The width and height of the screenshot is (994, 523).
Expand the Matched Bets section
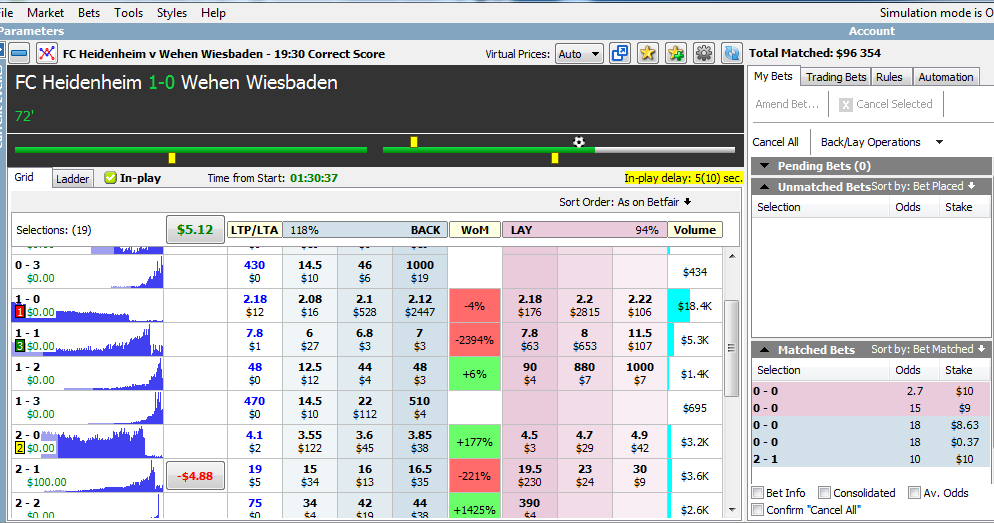click(765, 349)
